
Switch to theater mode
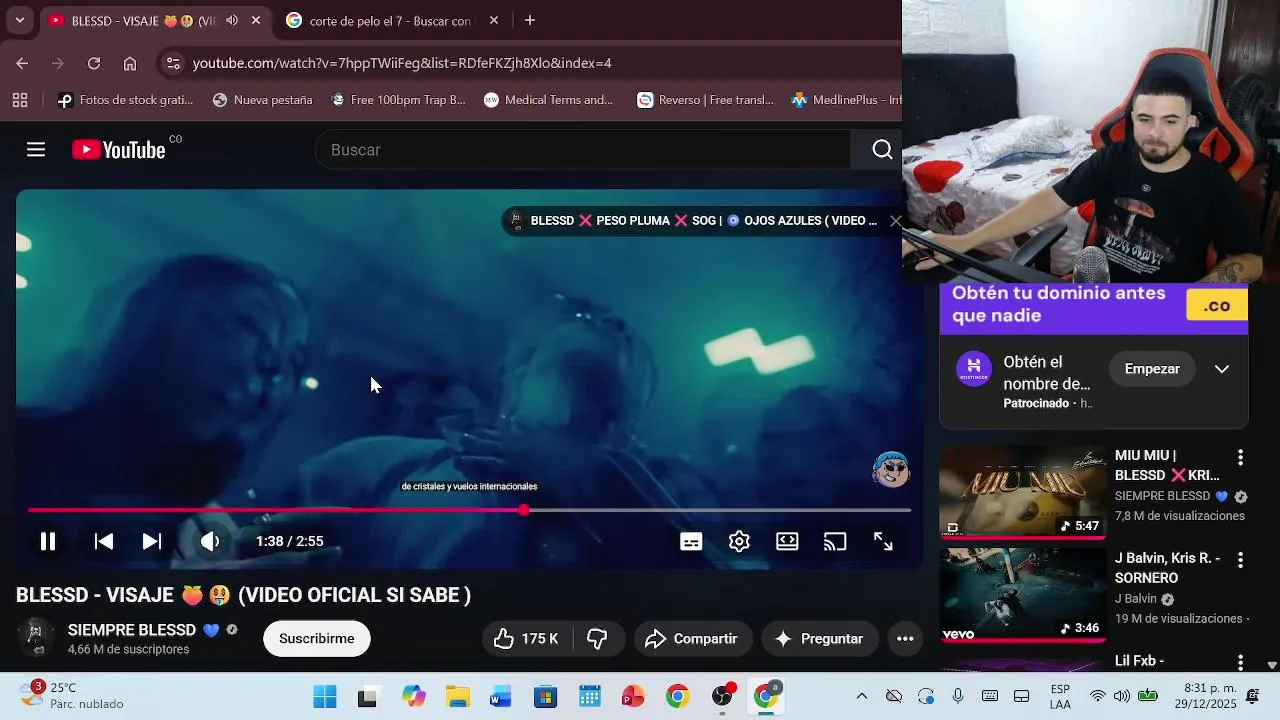(787, 541)
